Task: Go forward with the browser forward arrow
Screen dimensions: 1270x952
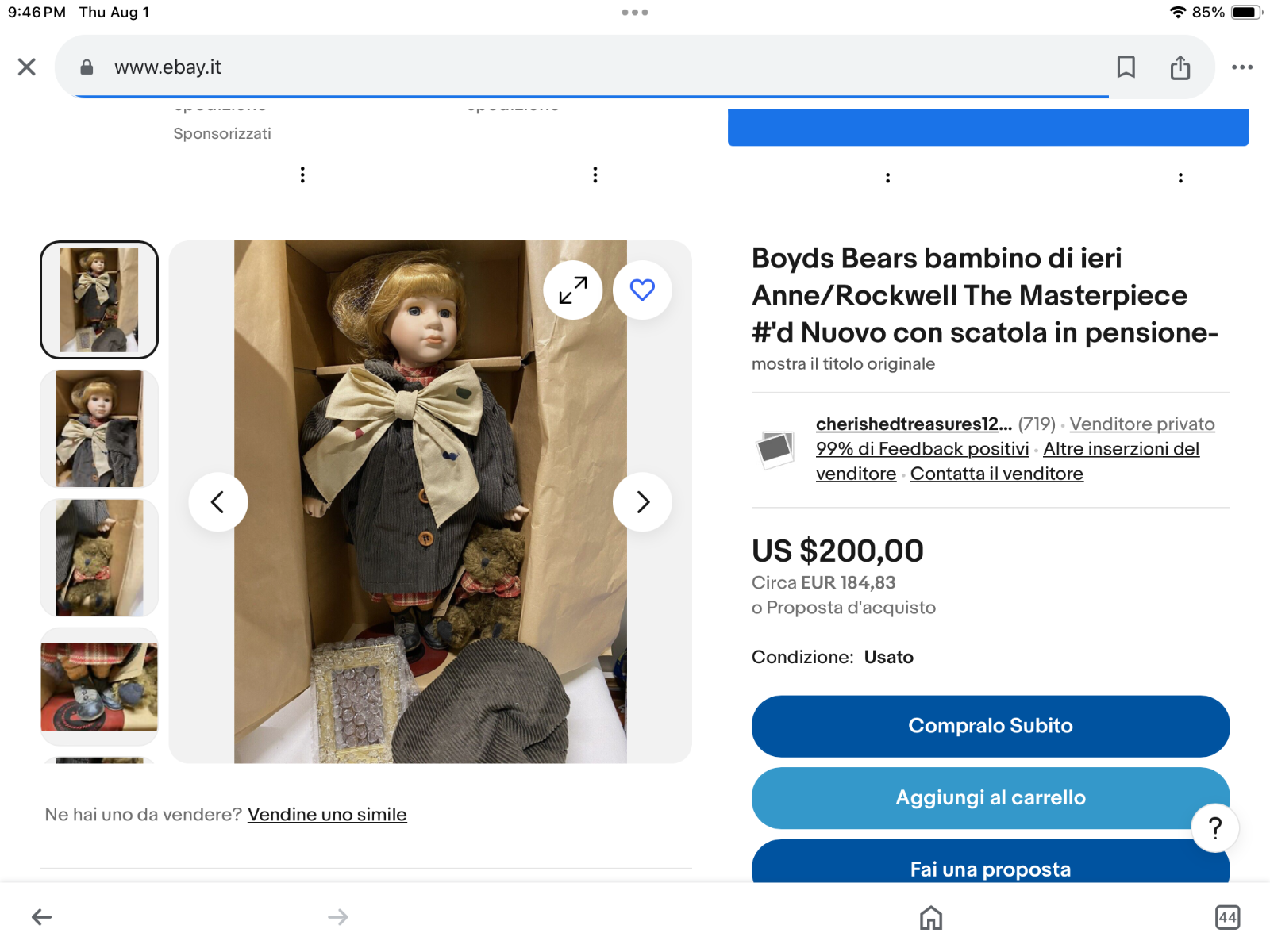Action: tap(338, 917)
